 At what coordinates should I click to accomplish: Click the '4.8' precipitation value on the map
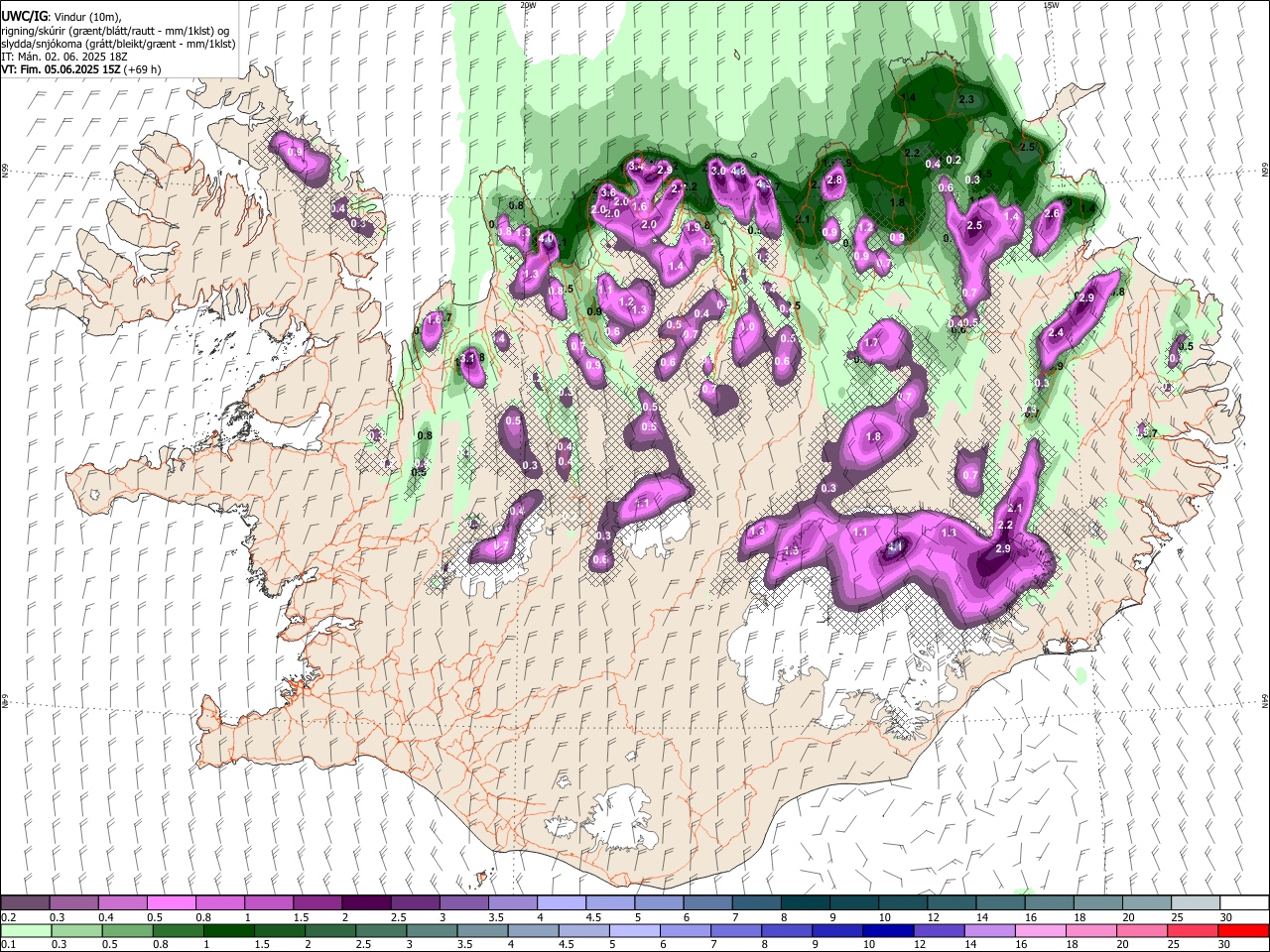coord(738,171)
